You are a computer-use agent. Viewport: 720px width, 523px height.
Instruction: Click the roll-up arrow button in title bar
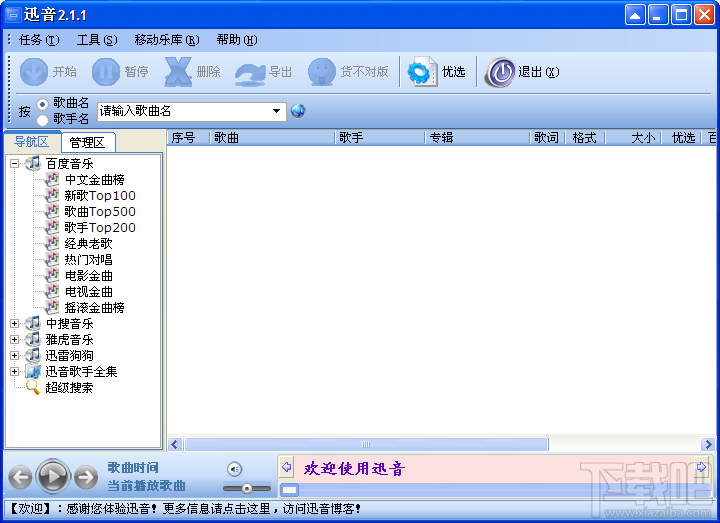(635, 15)
